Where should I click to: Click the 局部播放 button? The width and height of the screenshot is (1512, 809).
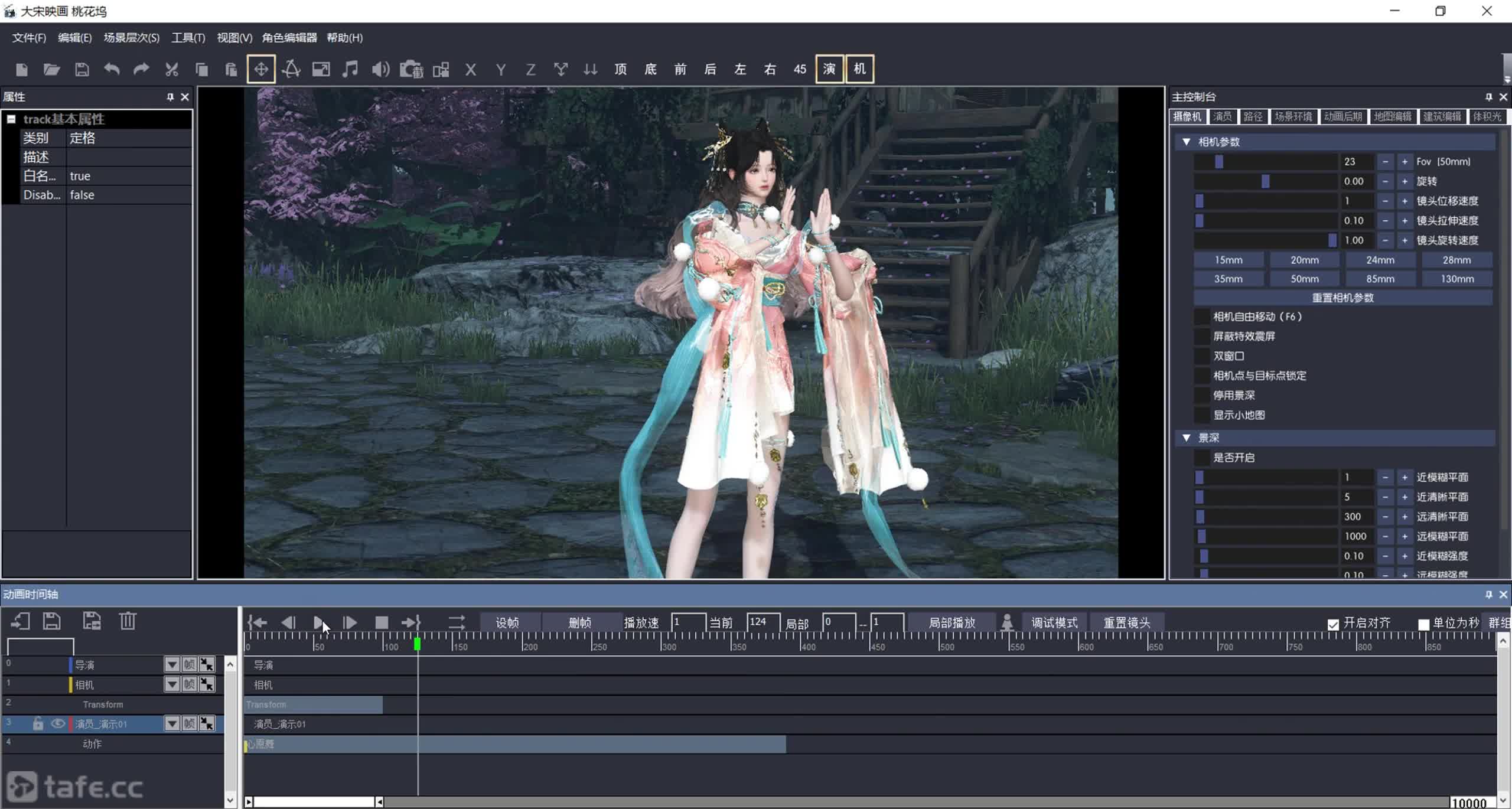coord(951,623)
